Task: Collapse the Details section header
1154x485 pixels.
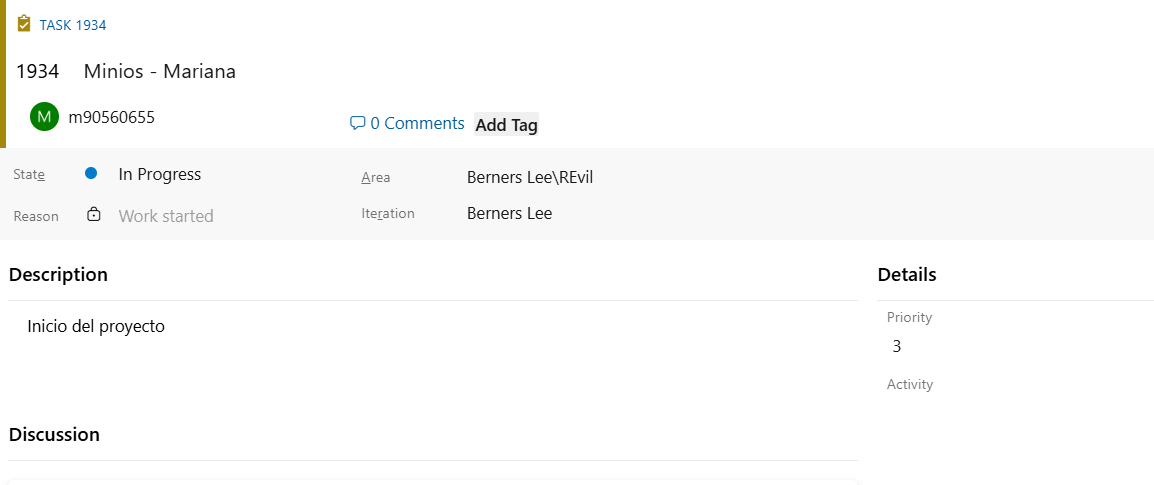Action: tap(907, 274)
